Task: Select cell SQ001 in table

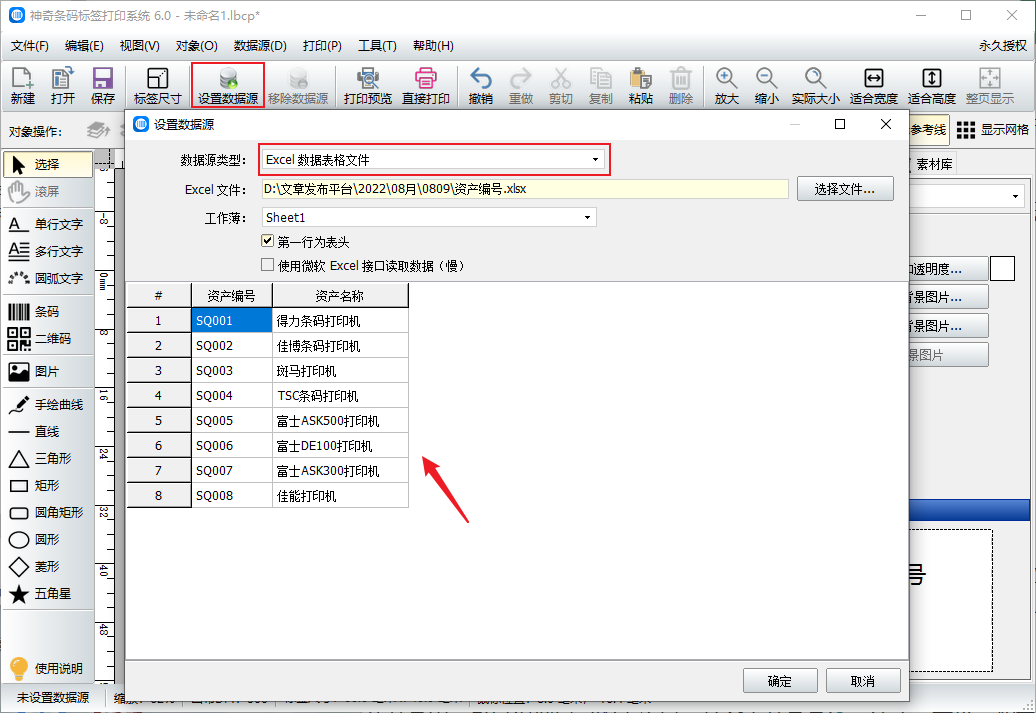Action: [x=232, y=320]
